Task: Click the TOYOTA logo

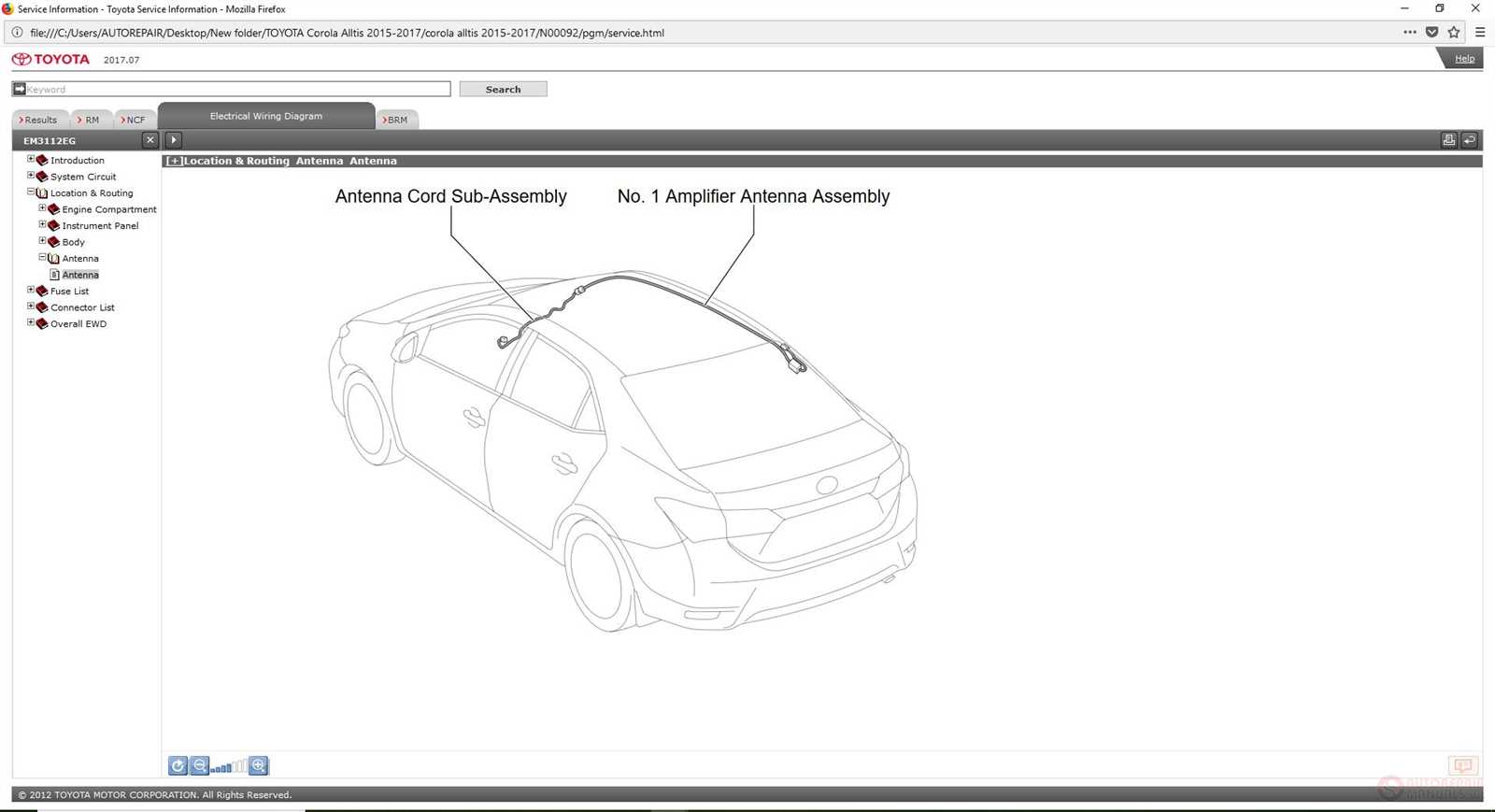Action: pyautogui.click(x=51, y=59)
